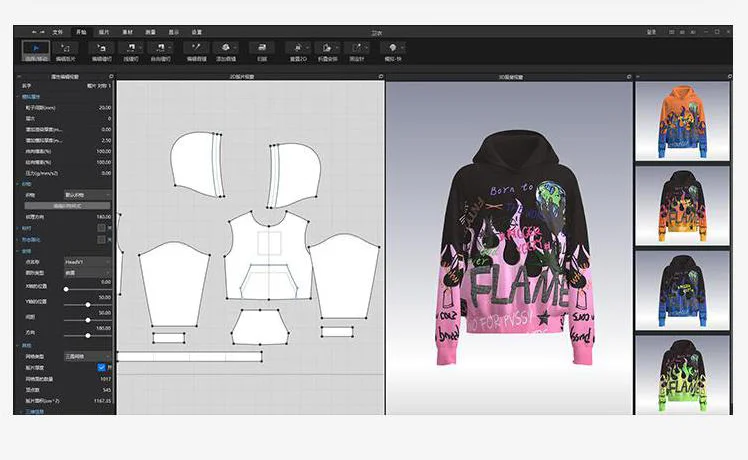Screen dimensions: 748x460
Task: Select the arrow select/move tool
Action: point(35,48)
